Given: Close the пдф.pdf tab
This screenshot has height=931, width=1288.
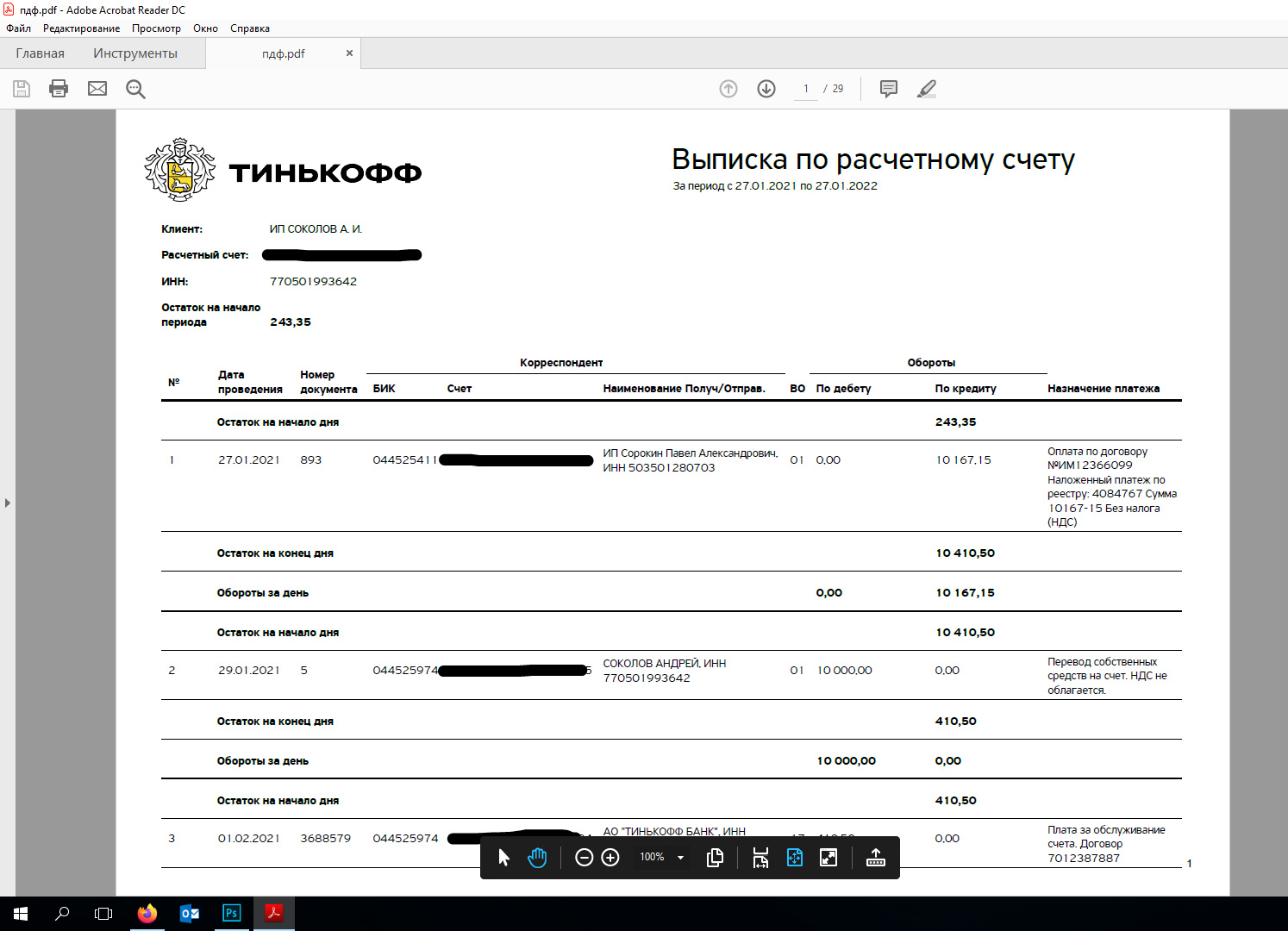Looking at the screenshot, I should click(x=349, y=53).
